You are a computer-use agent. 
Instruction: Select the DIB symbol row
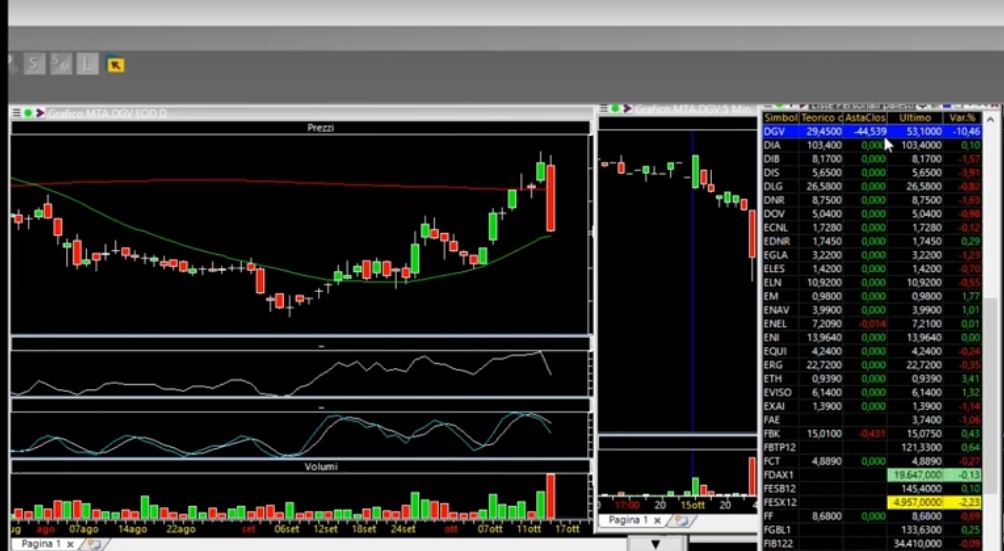coord(872,159)
